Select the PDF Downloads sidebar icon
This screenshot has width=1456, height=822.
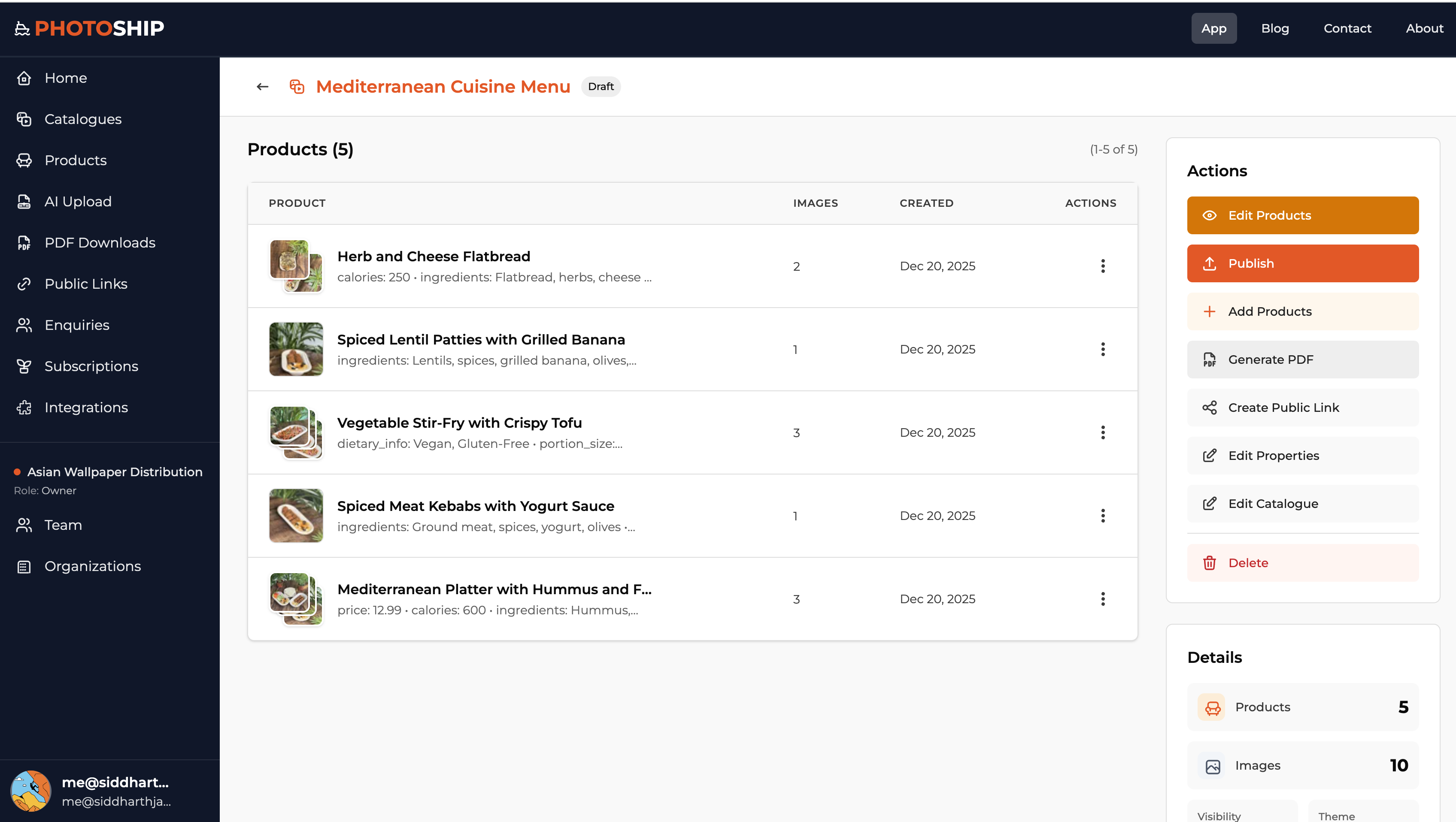coord(24,242)
